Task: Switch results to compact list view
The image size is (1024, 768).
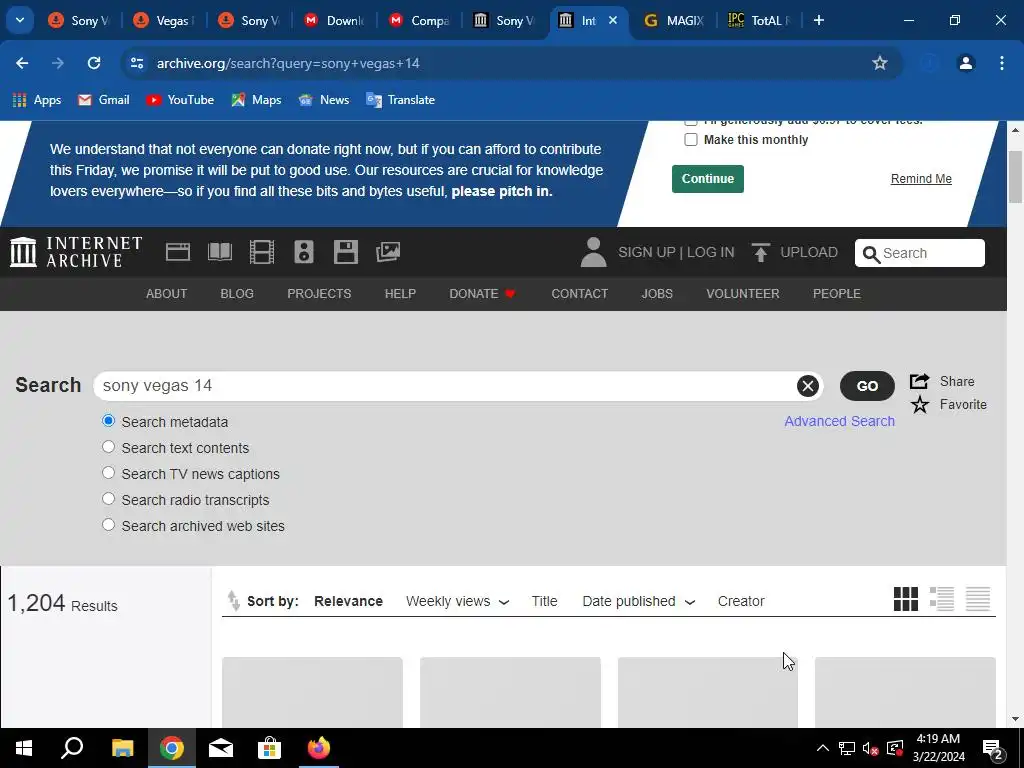Action: [x=978, y=599]
